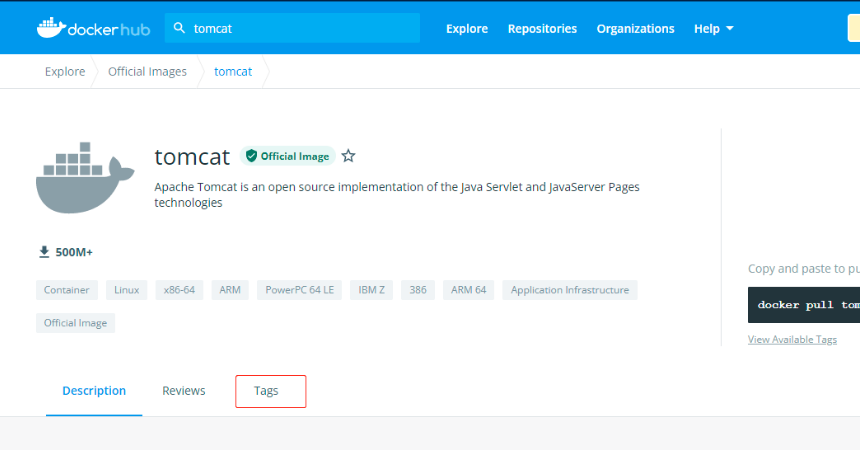Viewport: 863px width, 450px height.
Task: Click the View Available Tags link
Action: pyautogui.click(x=792, y=340)
